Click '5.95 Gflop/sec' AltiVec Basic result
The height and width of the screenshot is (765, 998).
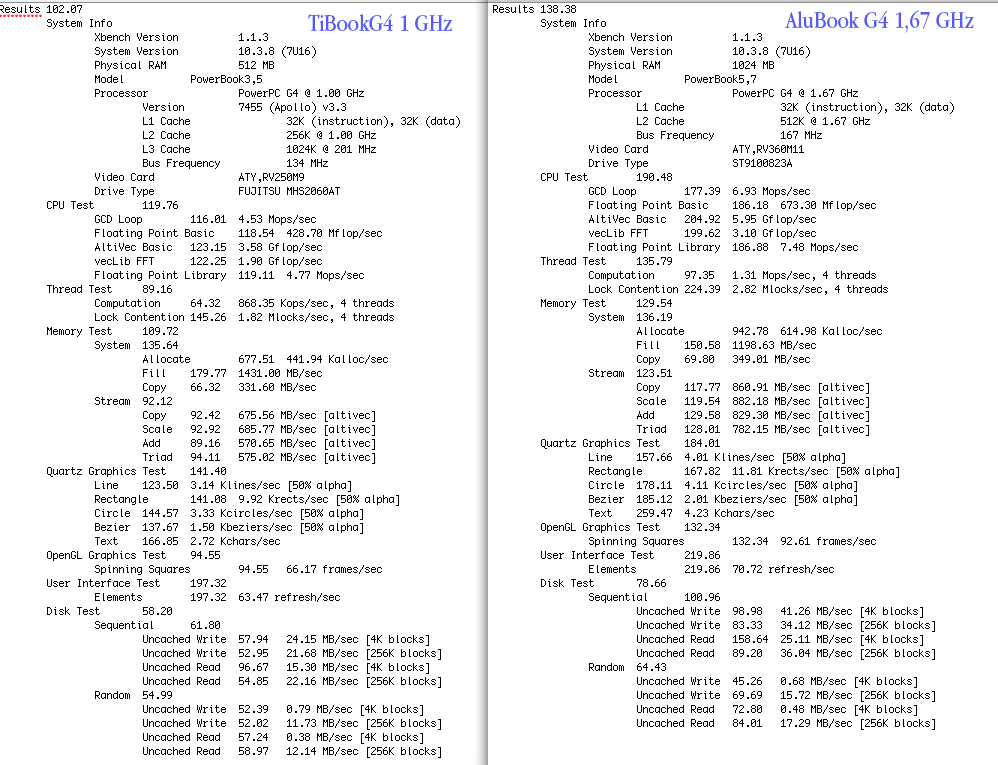pos(774,220)
